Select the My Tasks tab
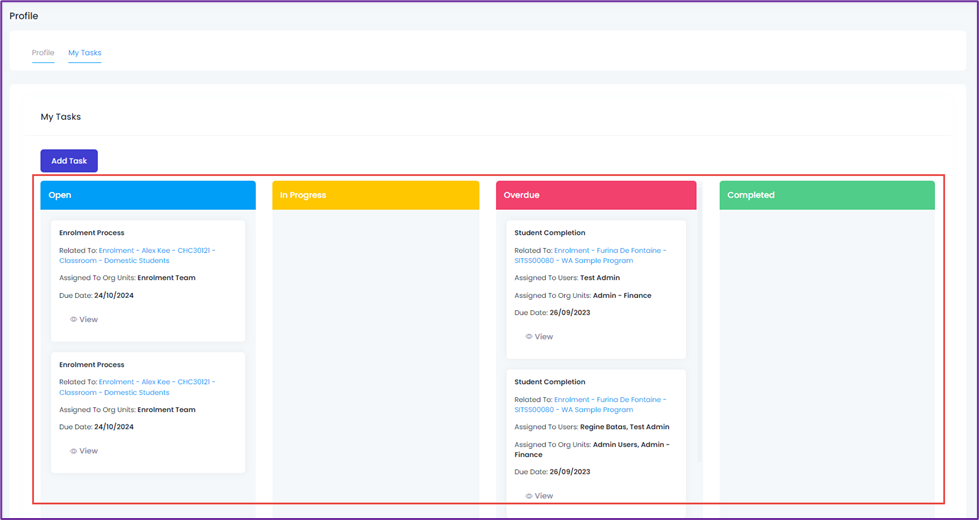This screenshot has width=979, height=520. tap(85, 53)
